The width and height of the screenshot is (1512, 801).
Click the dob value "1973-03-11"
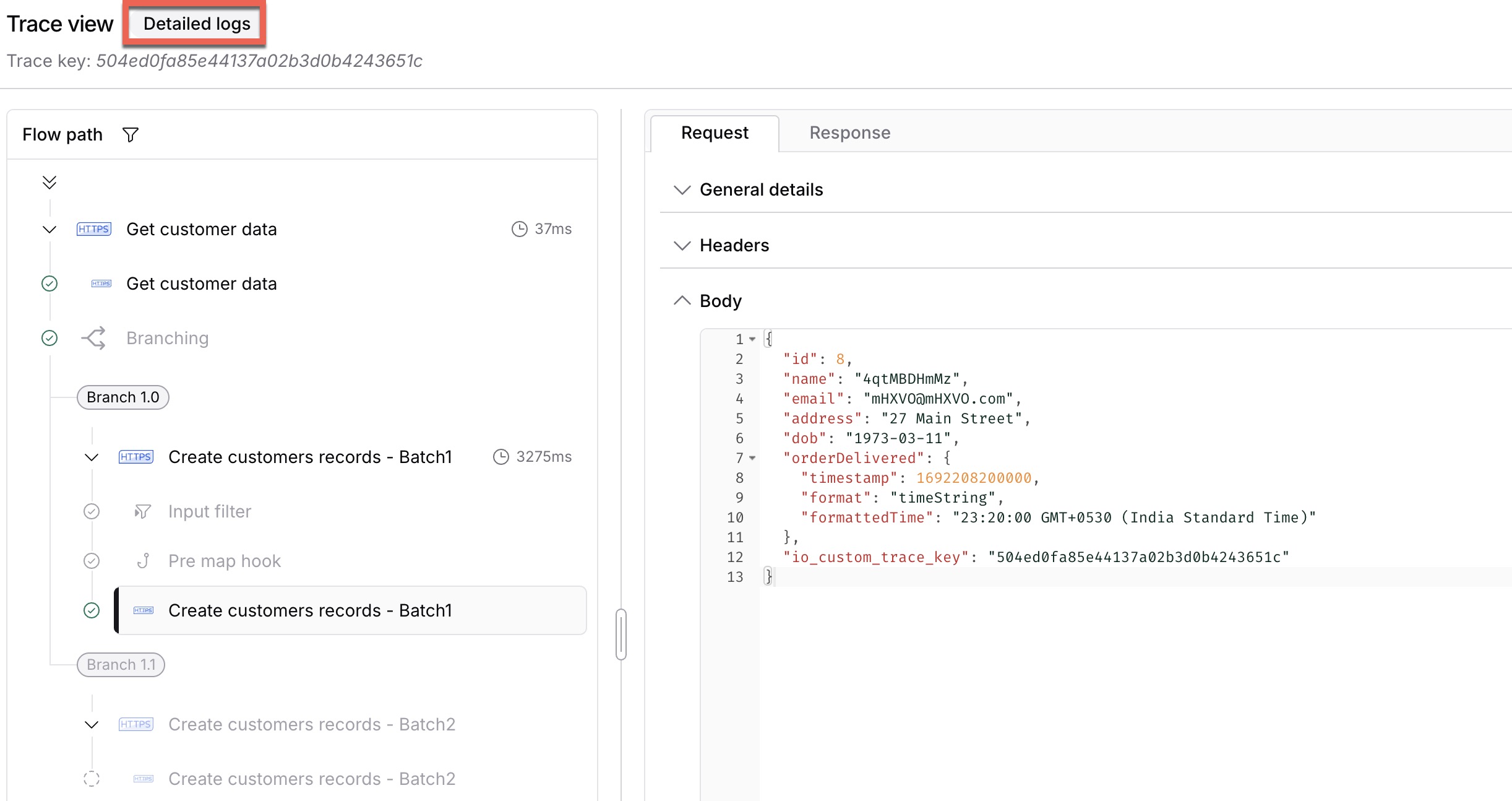coord(898,438)
